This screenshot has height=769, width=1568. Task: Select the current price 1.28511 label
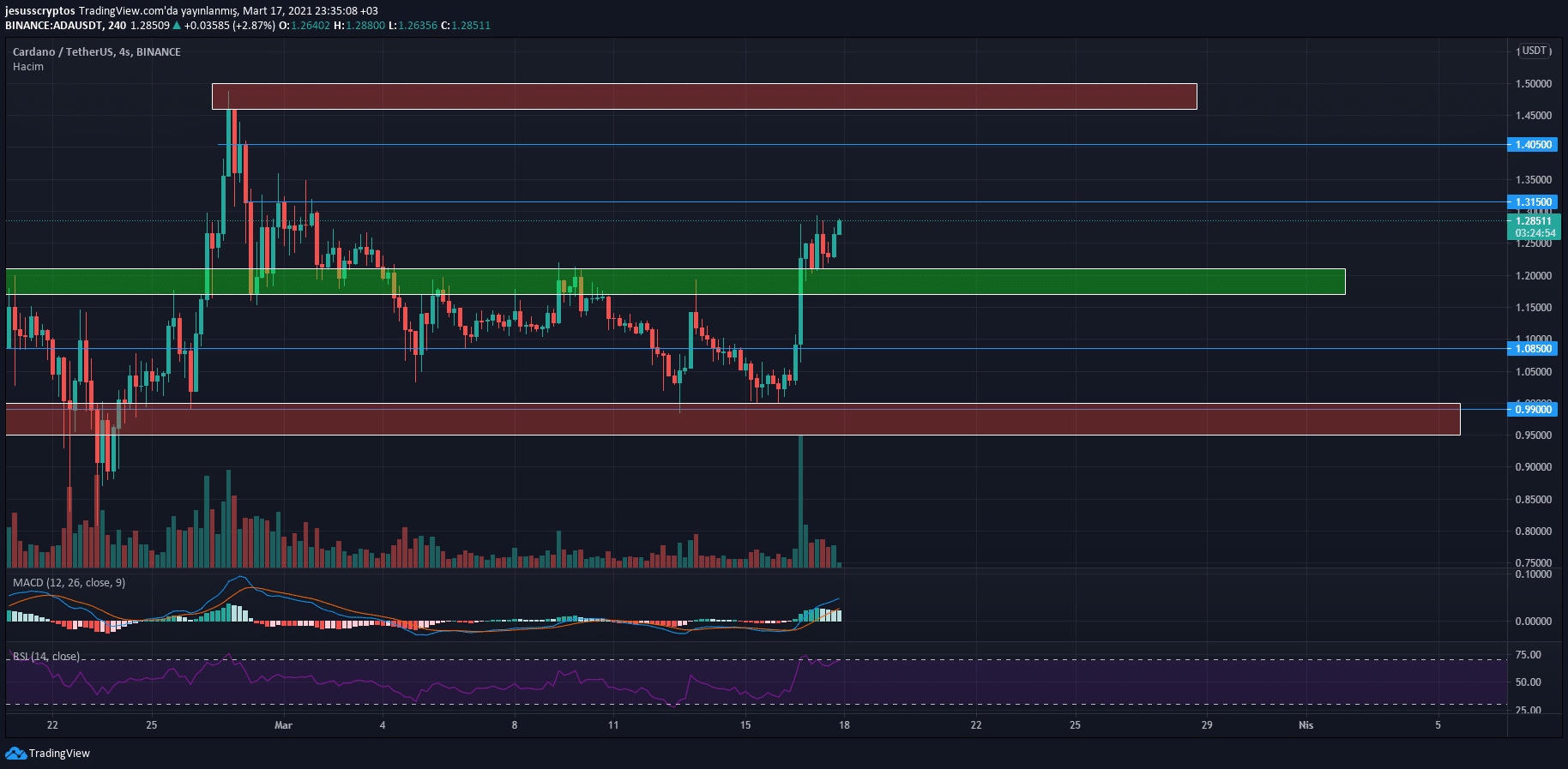1533,221
